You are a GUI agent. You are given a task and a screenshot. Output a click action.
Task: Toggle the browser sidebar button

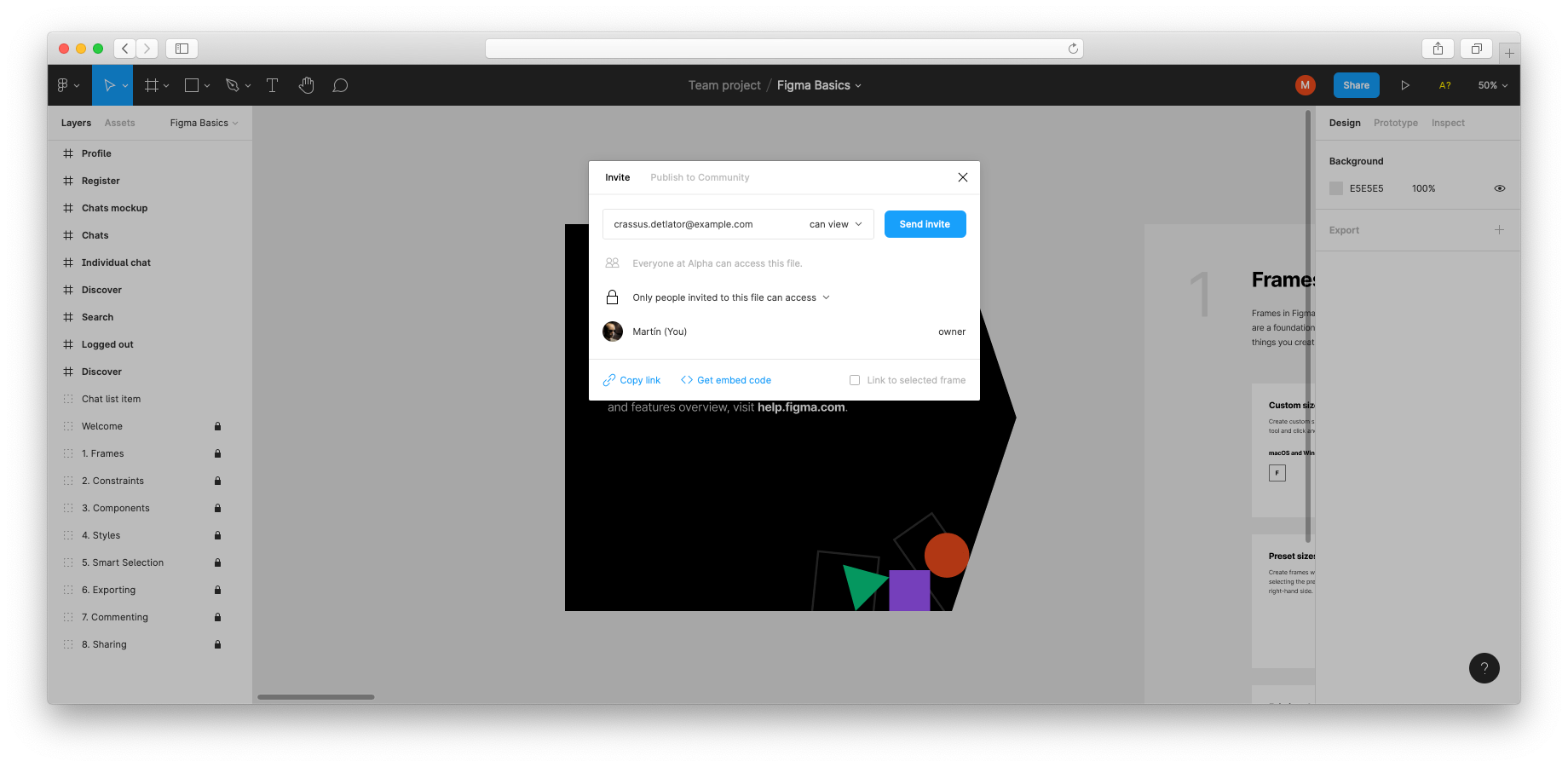(182, 49)
